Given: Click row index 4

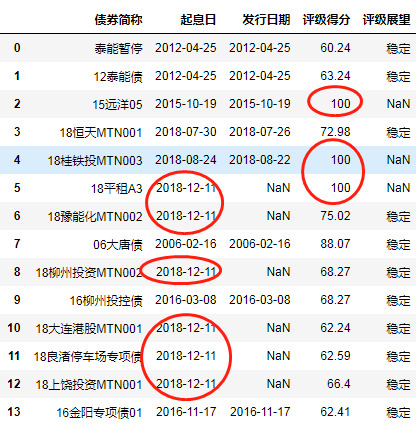Looking at the screenshot, I should coord(17,160).
